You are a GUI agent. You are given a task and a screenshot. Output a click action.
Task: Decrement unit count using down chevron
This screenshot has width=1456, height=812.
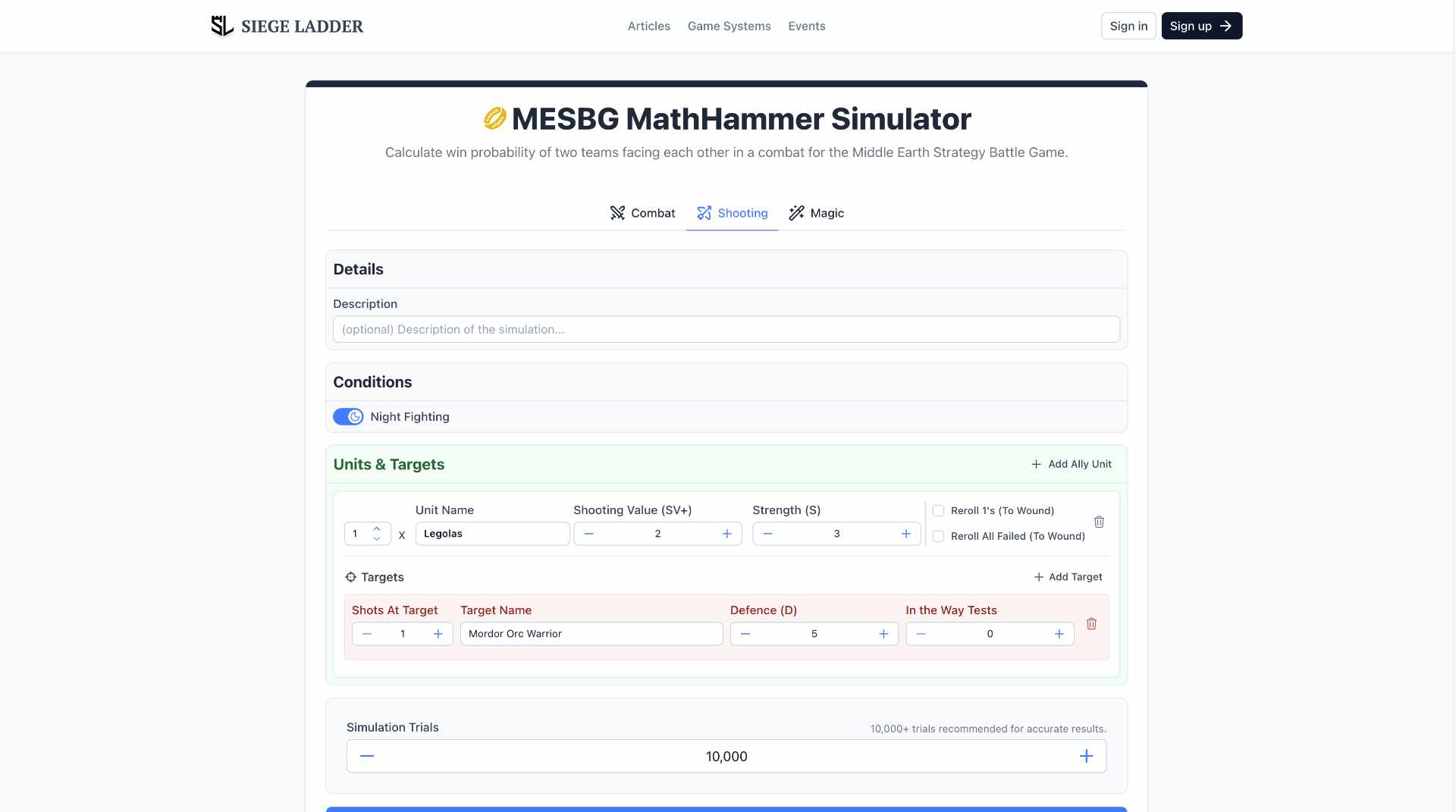[377, 539]
